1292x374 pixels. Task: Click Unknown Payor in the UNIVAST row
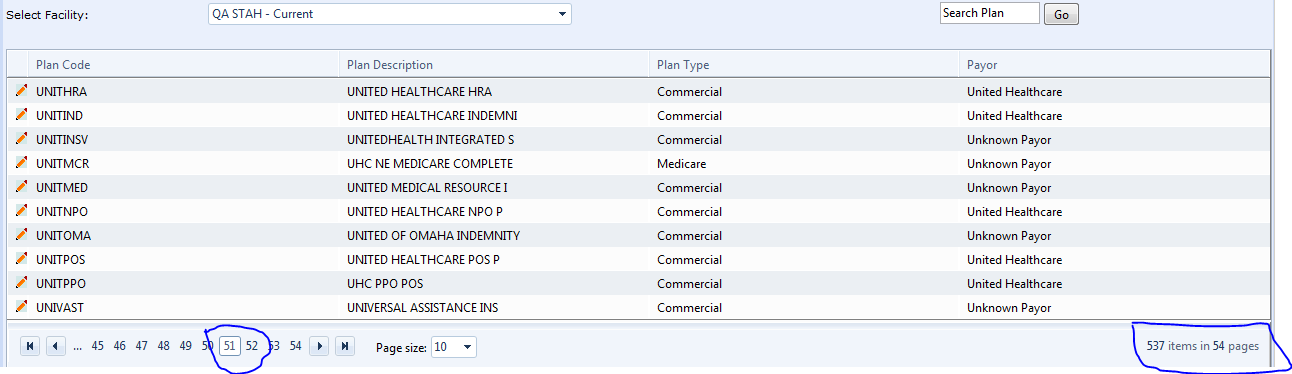[1009, 308]
